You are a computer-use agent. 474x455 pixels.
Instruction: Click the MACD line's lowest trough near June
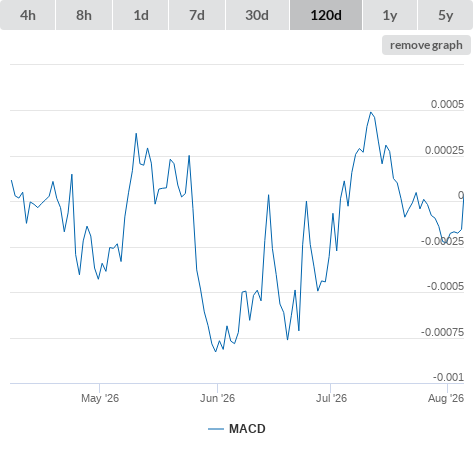tap(215, 351)
